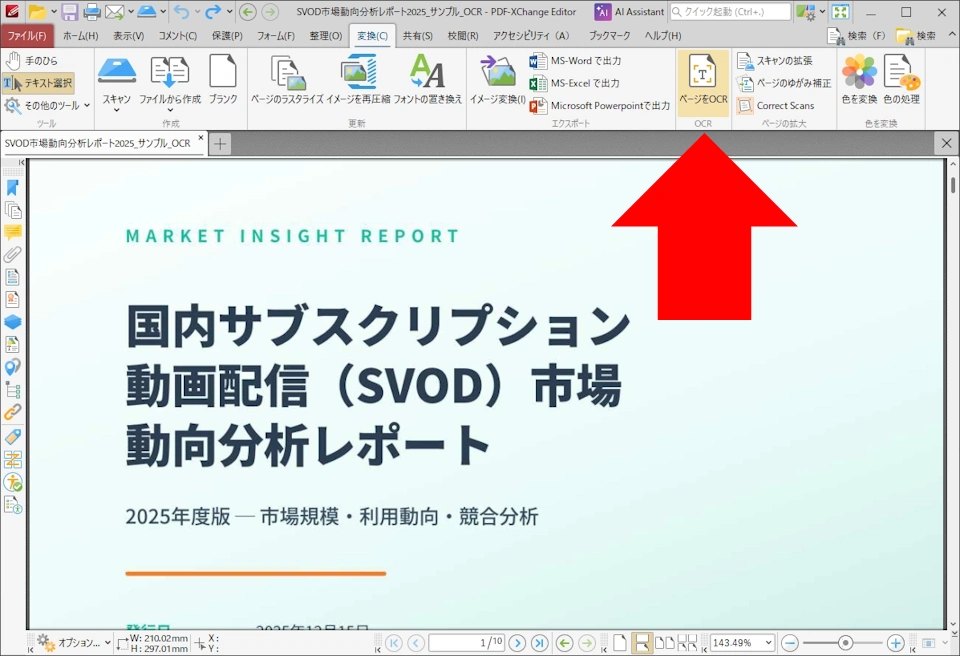This screenshot has height=656, width=960.
Task: Open the Tags label icon pane in sidebar
Action: (x=12, y=436)
